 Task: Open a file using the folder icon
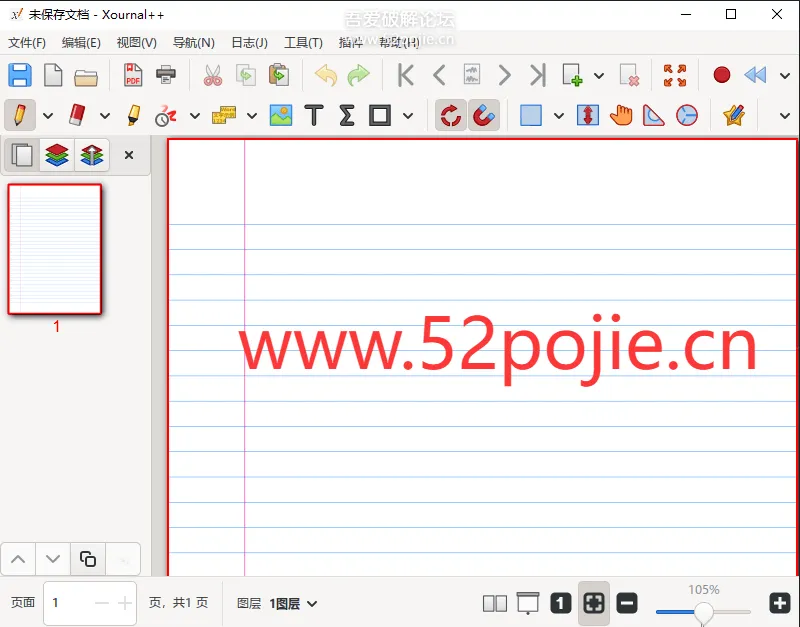[86, 77]
